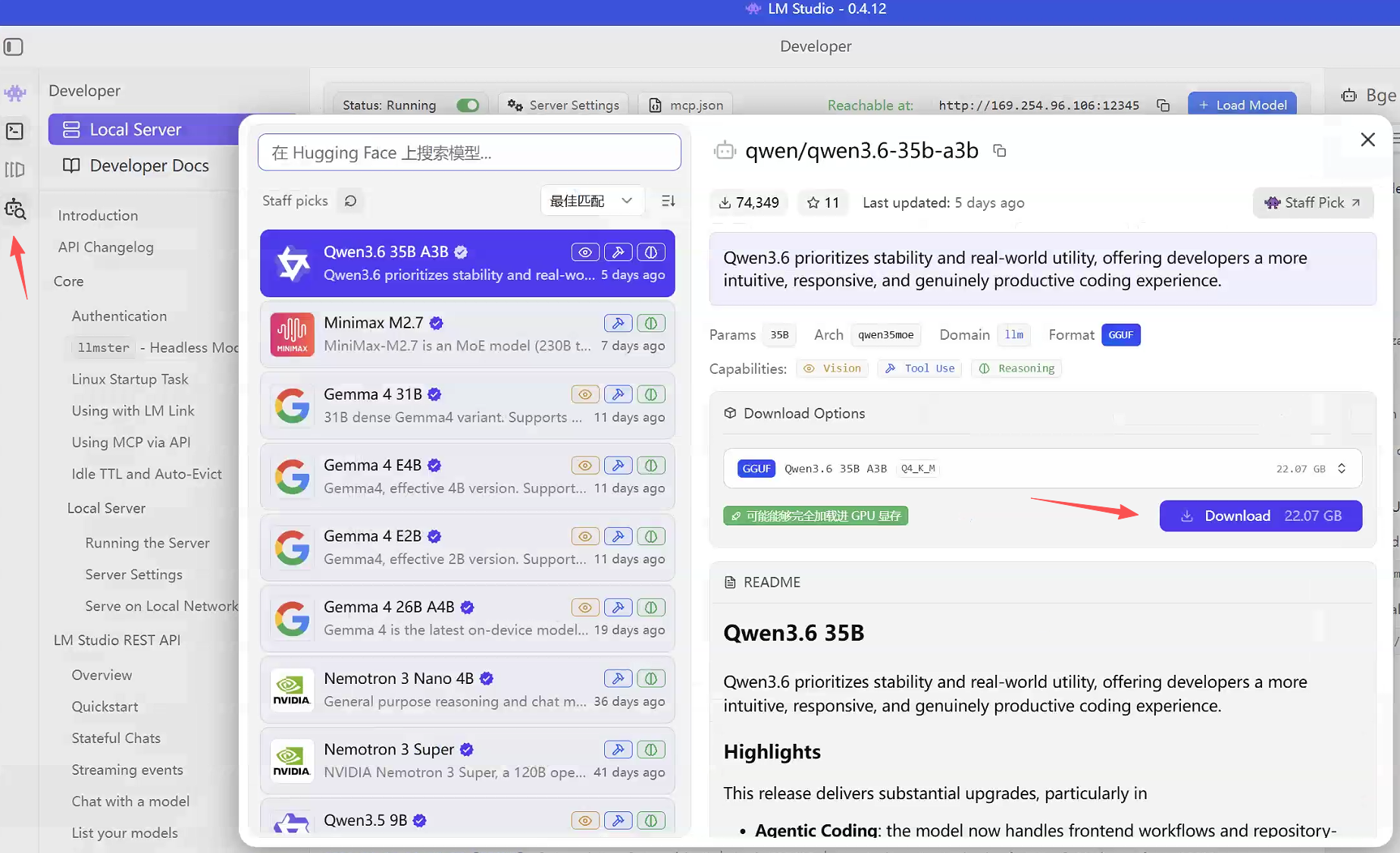Toggle the left sidebar panel icon
Image resolution: width=1400 pixels, height=853 pixels.
14,46
